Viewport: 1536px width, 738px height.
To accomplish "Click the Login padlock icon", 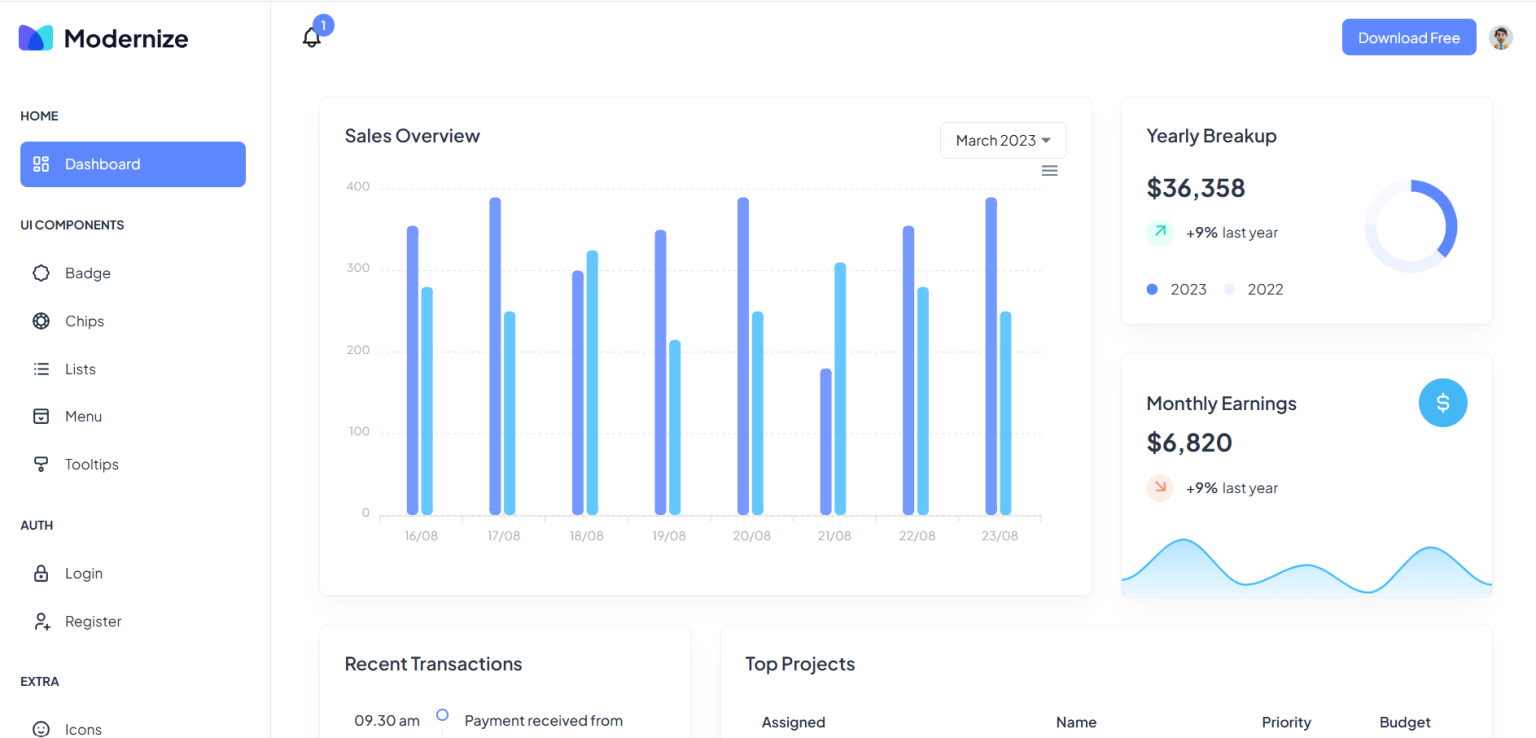I will pyautogui.click(x=41, y=573).
